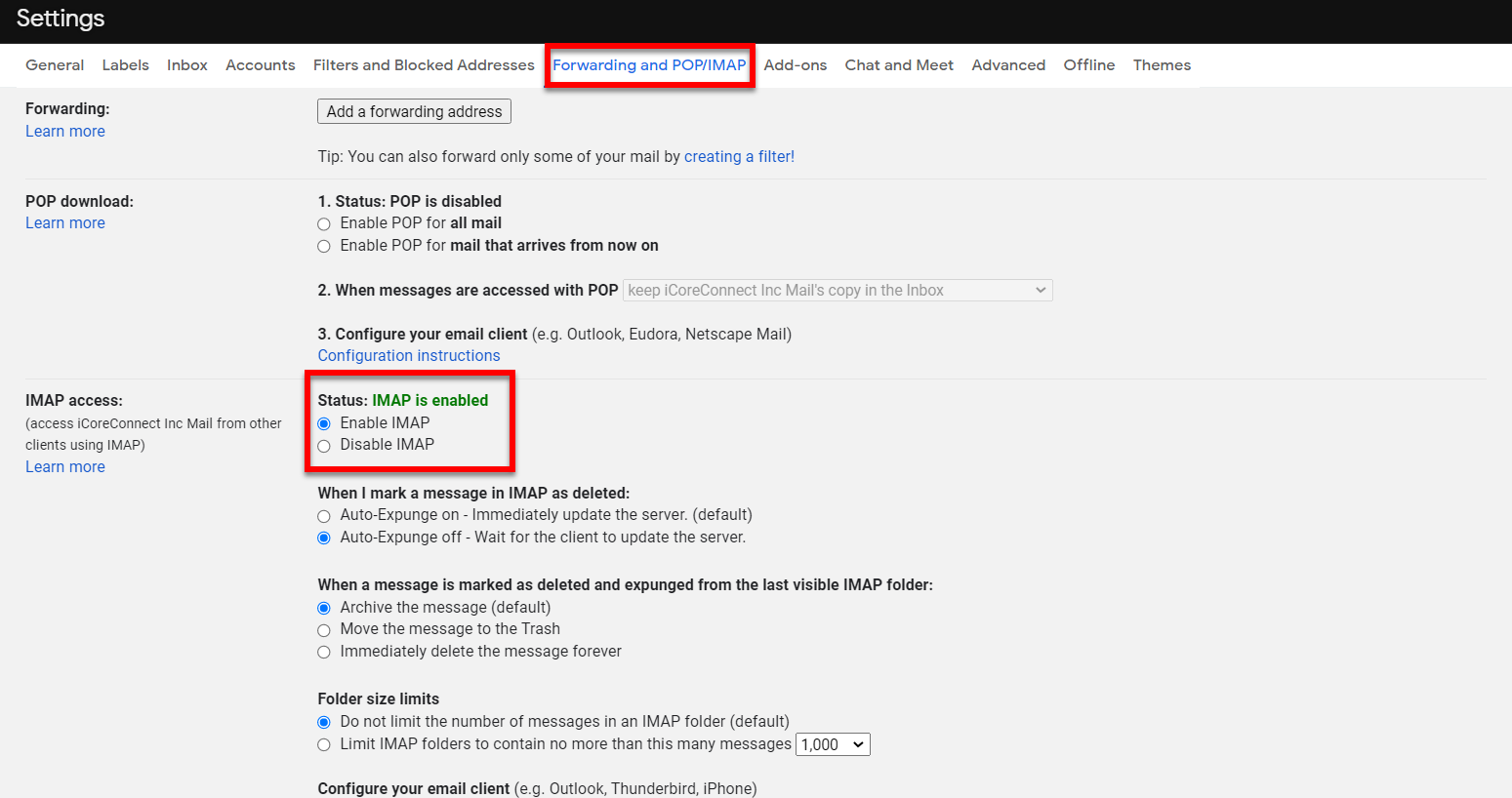Switch to Filters and Blocked Addresses
The width and height of the screenshot is (1512, 798).
(423, 64)
